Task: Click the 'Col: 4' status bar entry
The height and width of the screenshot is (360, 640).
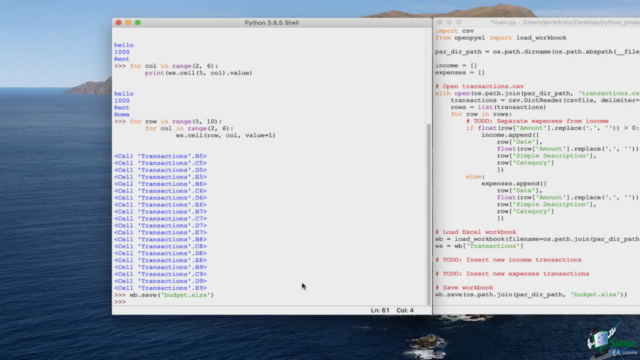Action: [405, 310]
